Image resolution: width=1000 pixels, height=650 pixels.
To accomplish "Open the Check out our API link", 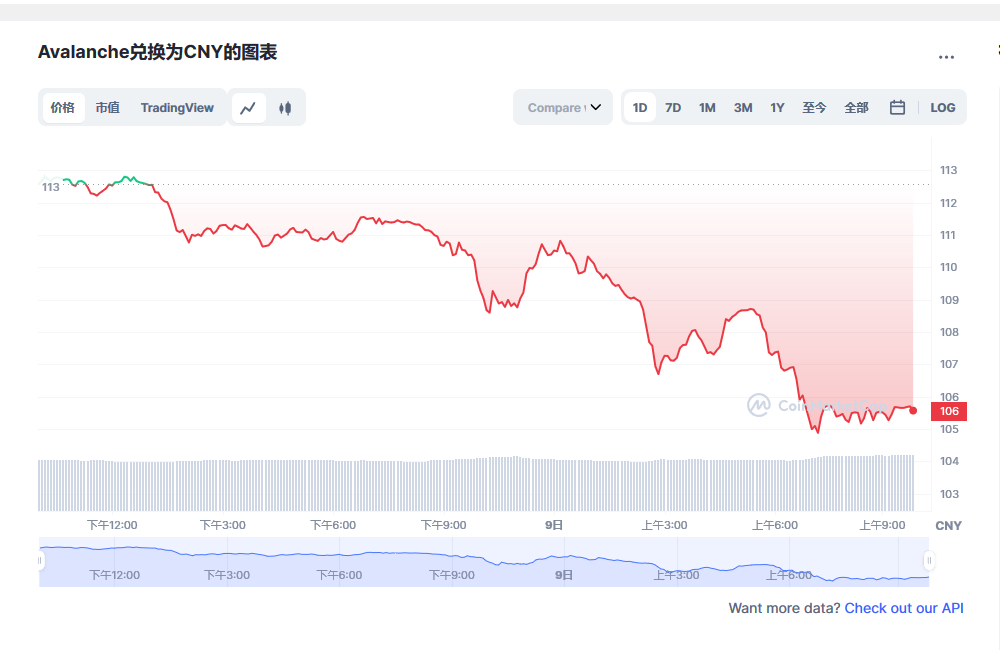I will coord(904,608).
